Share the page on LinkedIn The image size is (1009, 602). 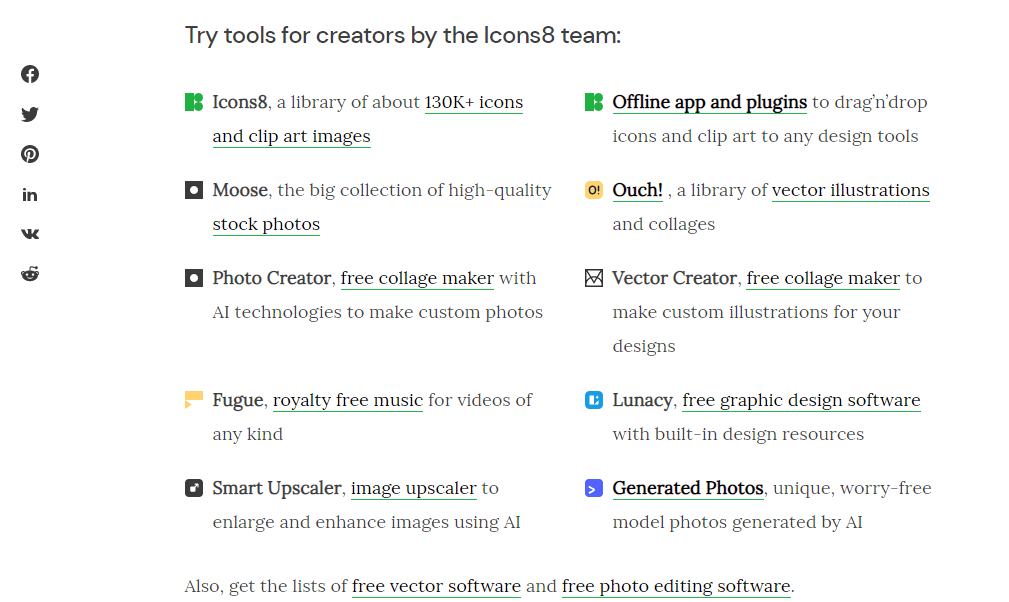[30, 195]
